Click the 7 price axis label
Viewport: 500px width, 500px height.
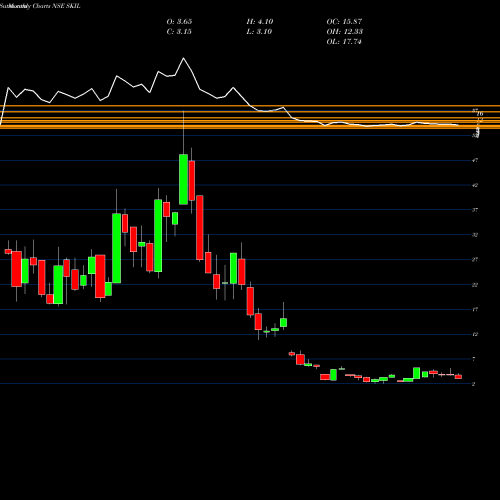[x=474, y=359]
